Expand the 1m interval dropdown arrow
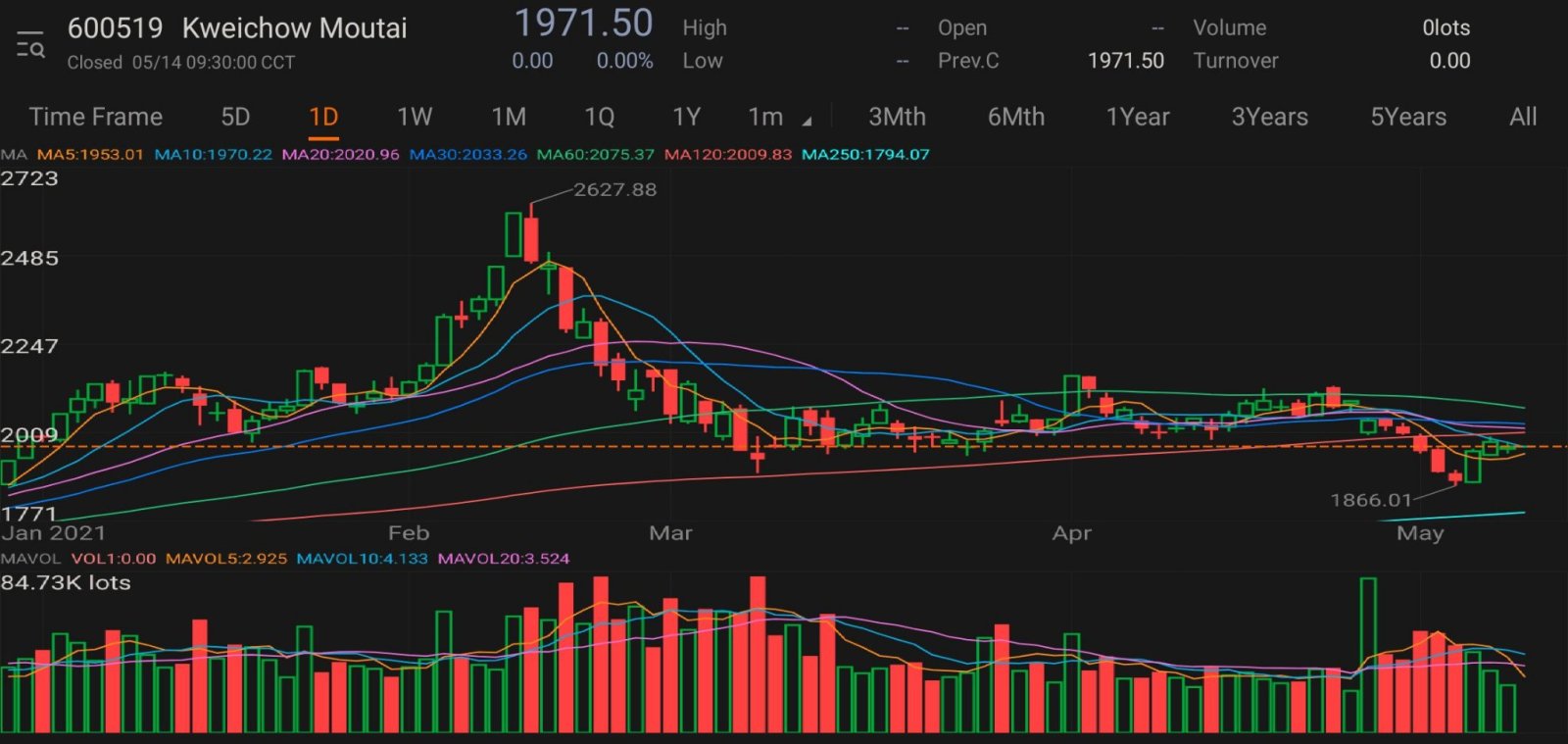The height and width of the screenshot is (744, 1568). coord(808,122)
